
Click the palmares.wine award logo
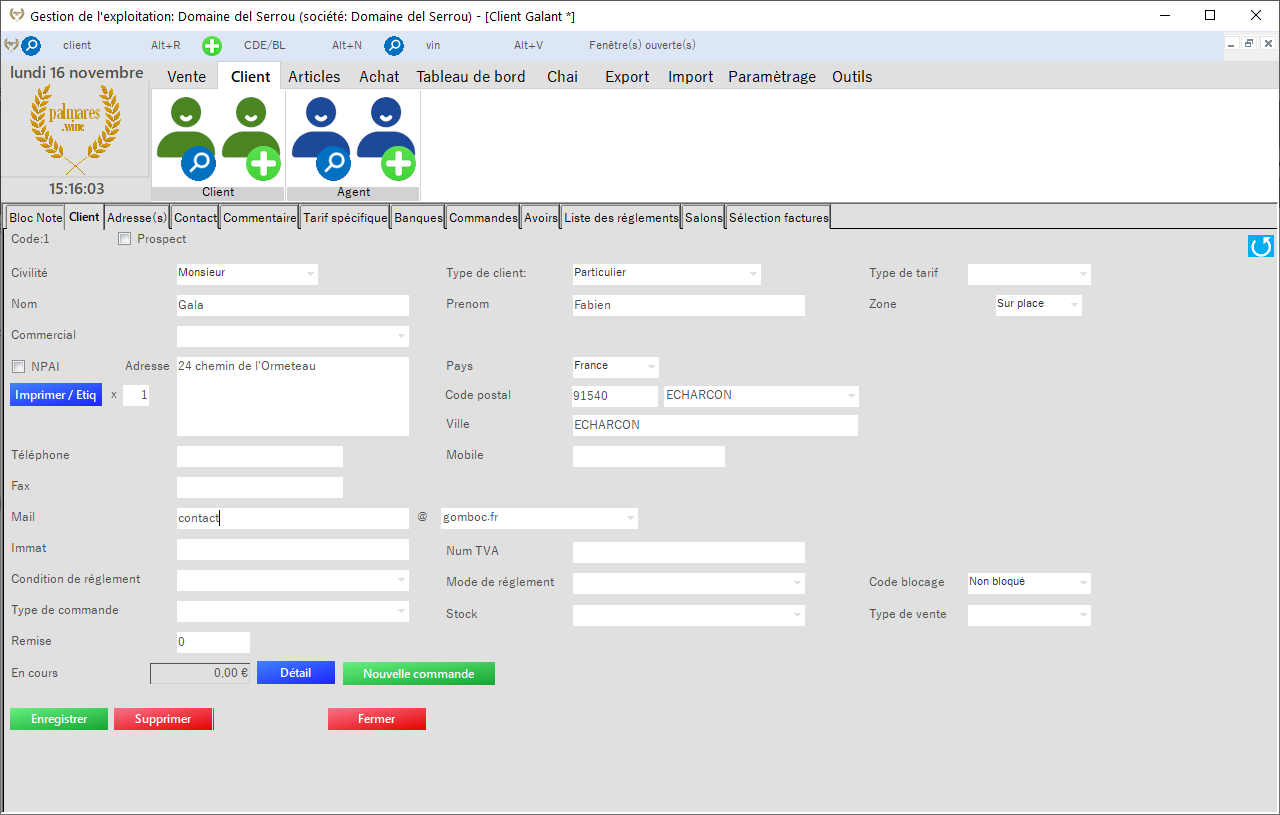click(76, 128)
